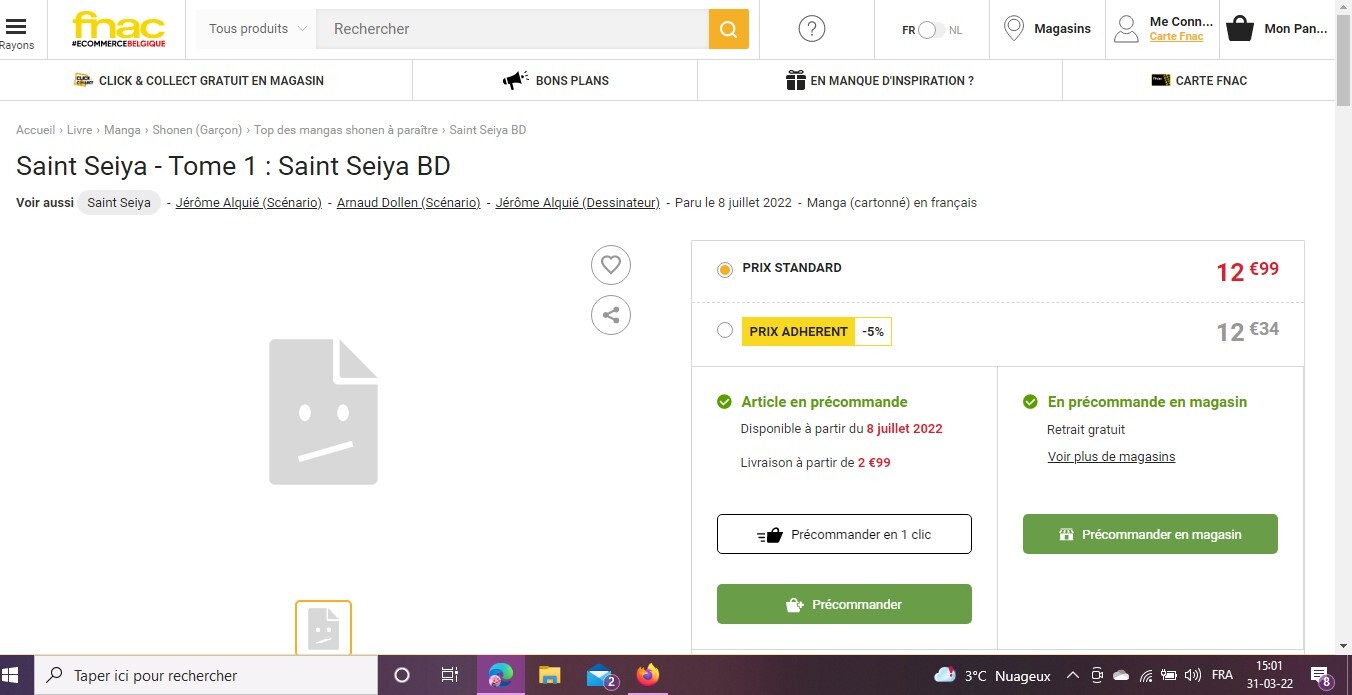Open the volume speaker tray icon

click(x=1192, y=676)
